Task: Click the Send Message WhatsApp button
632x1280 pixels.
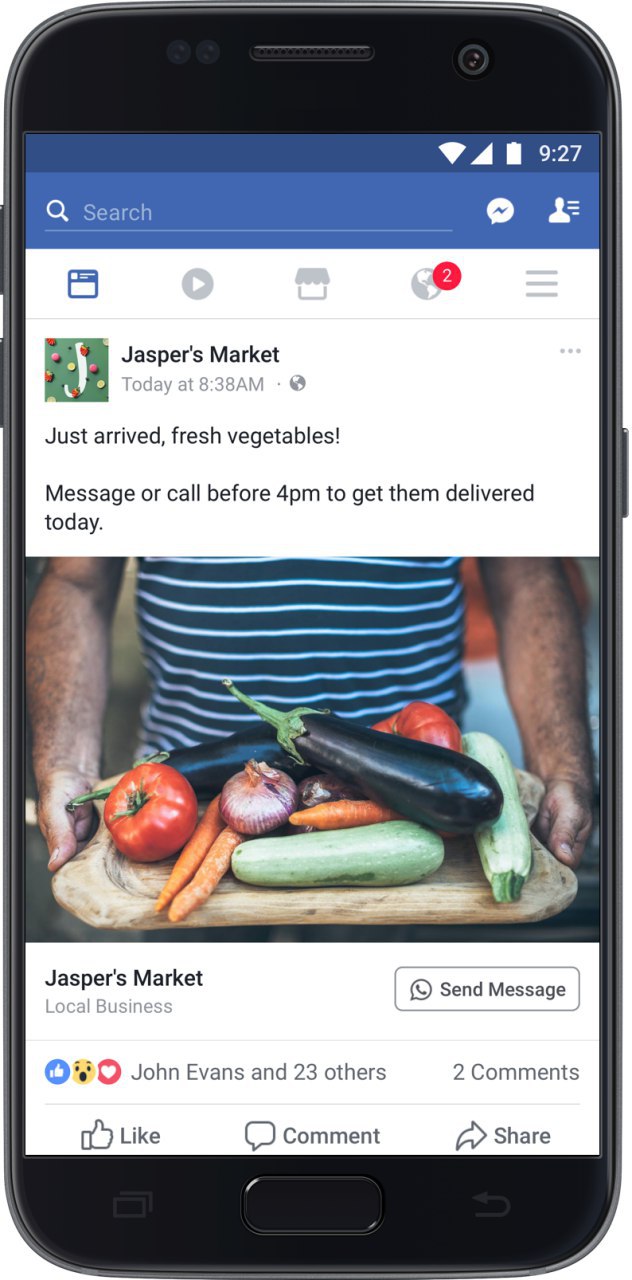Action: 487,989
